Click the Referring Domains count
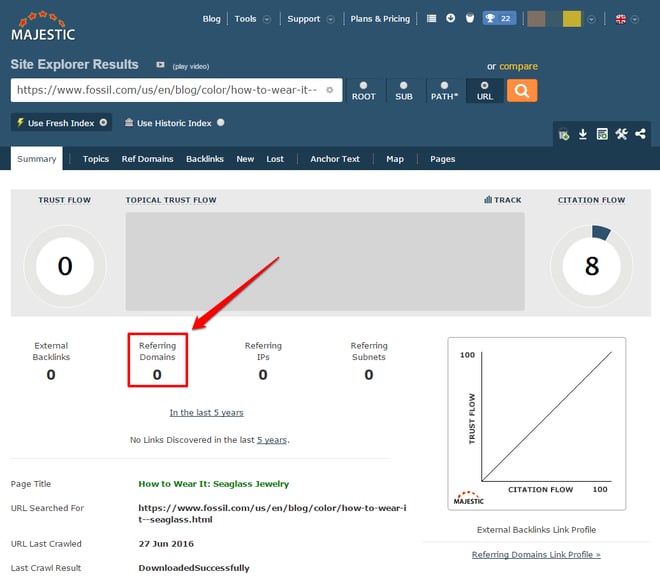 tap(157, 374)
